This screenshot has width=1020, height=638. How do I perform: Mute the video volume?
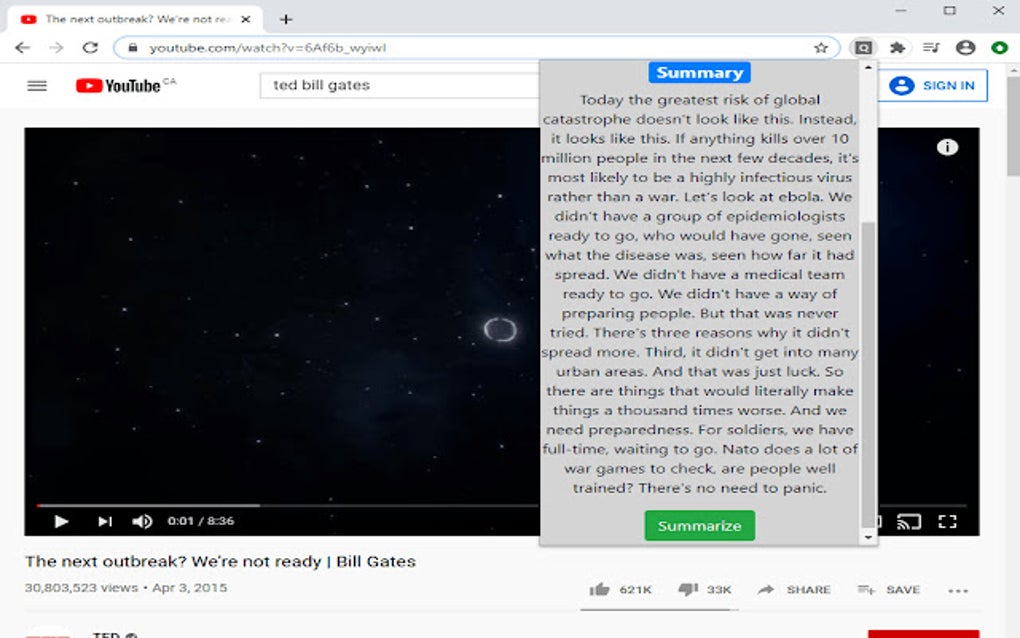click(142, 521)
